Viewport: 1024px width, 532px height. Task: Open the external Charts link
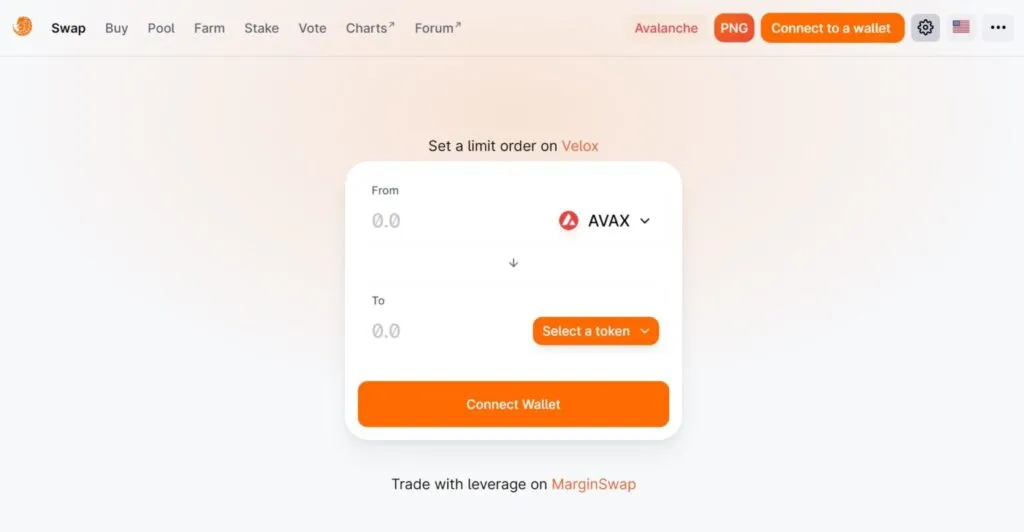[x=370, y=28]
